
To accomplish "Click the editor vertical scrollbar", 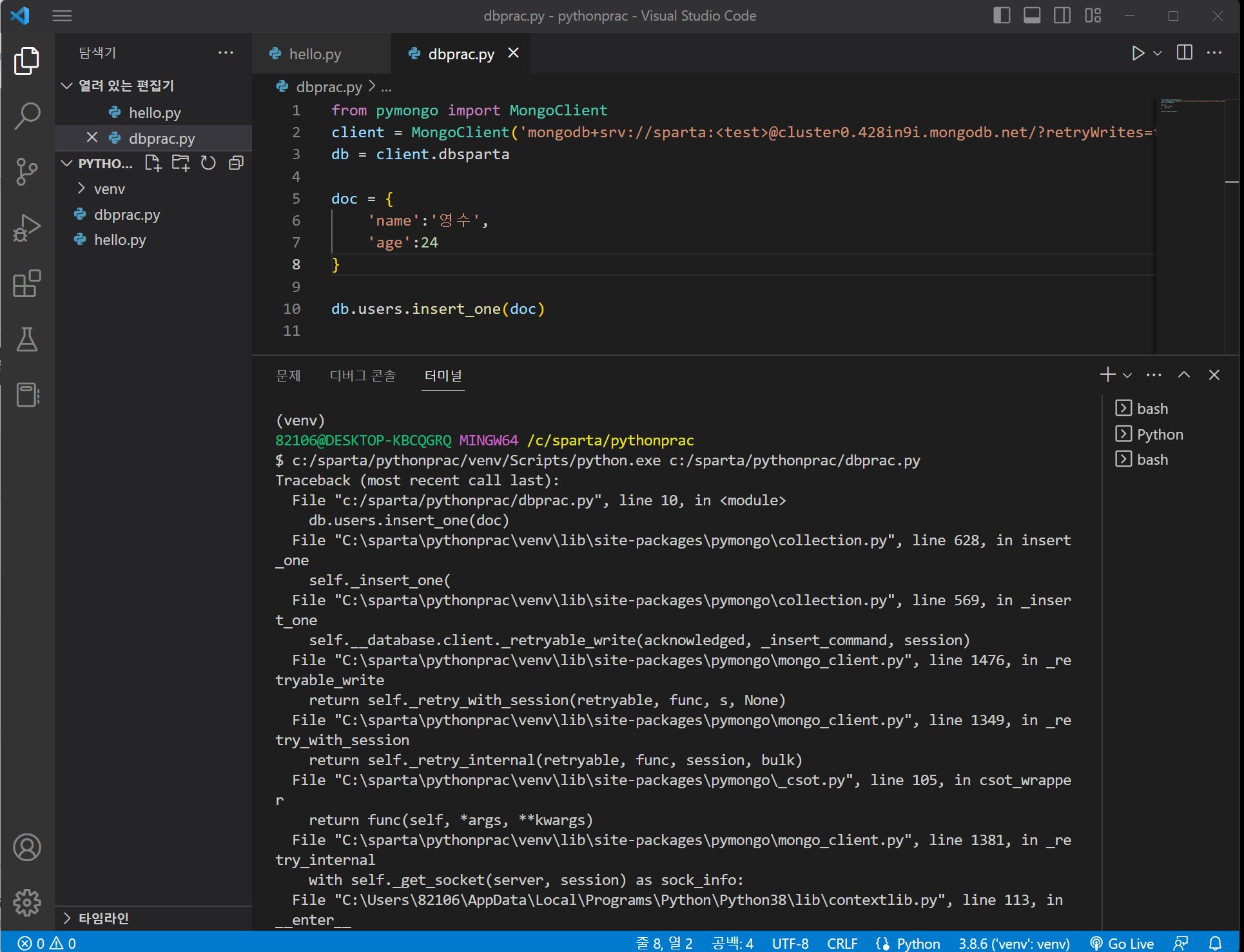I will click(1232, 226).
